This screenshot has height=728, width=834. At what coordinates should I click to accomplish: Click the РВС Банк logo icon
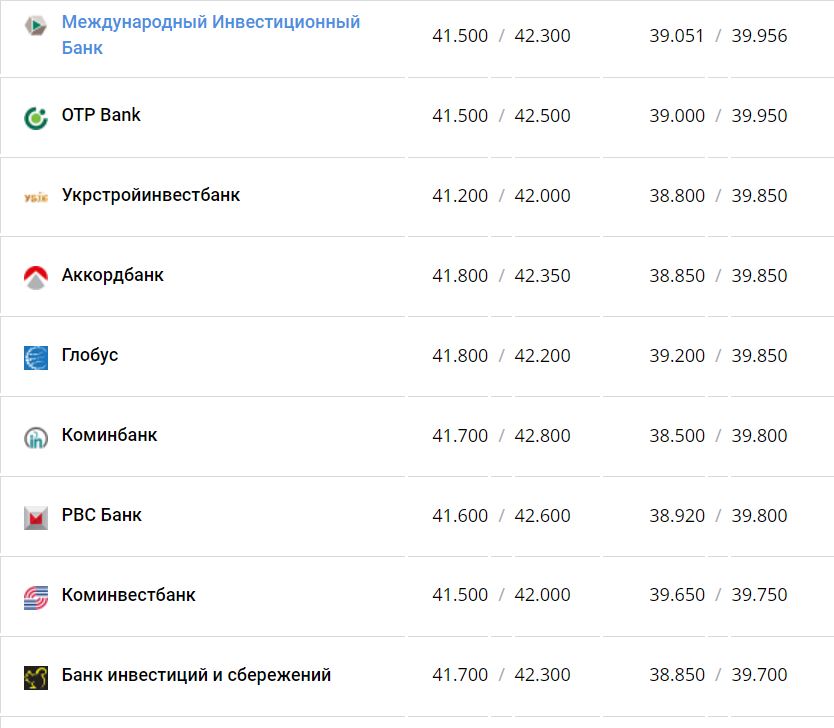coord(36,517)
